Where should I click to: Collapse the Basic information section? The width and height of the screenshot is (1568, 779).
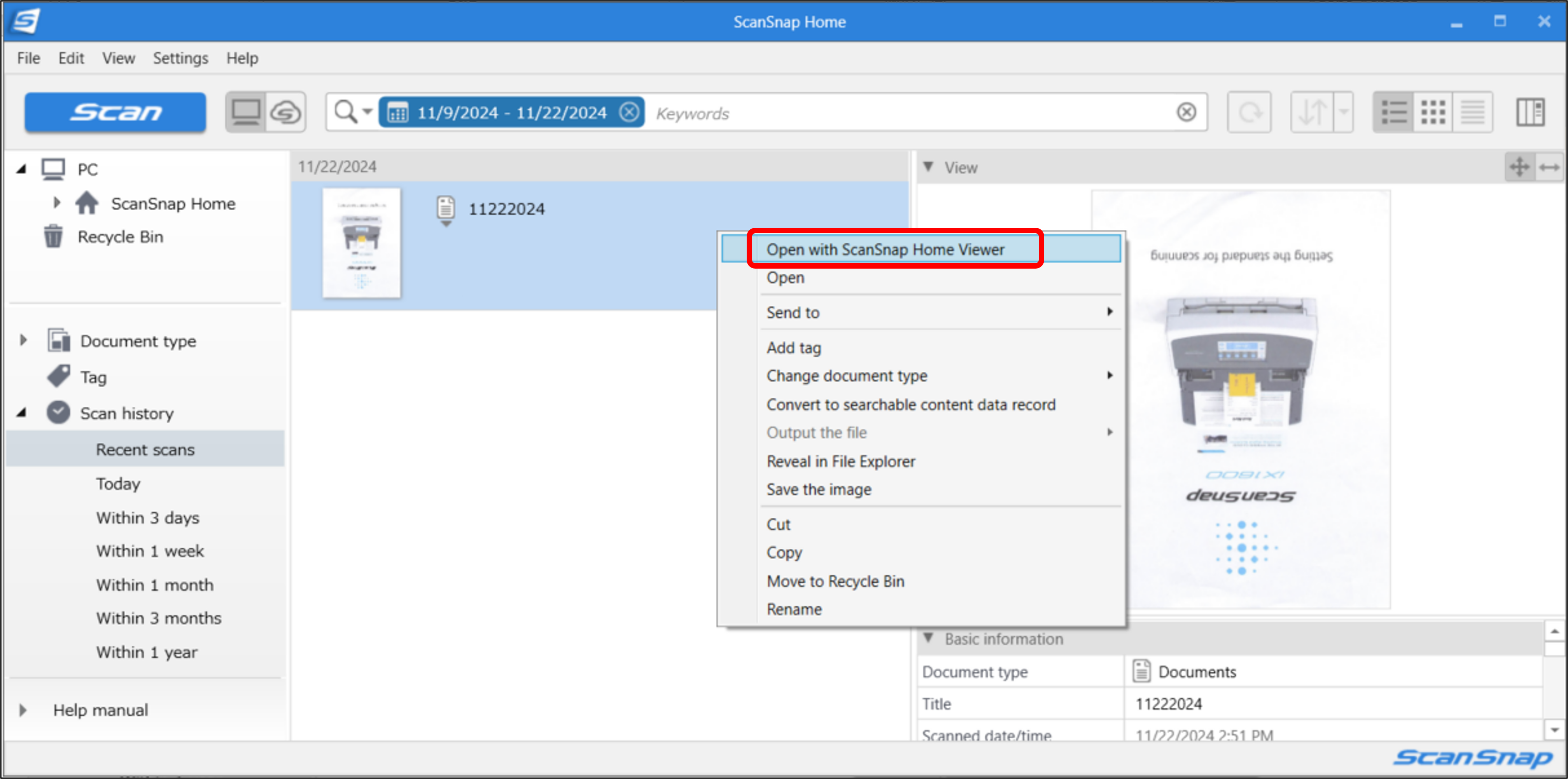928,638
